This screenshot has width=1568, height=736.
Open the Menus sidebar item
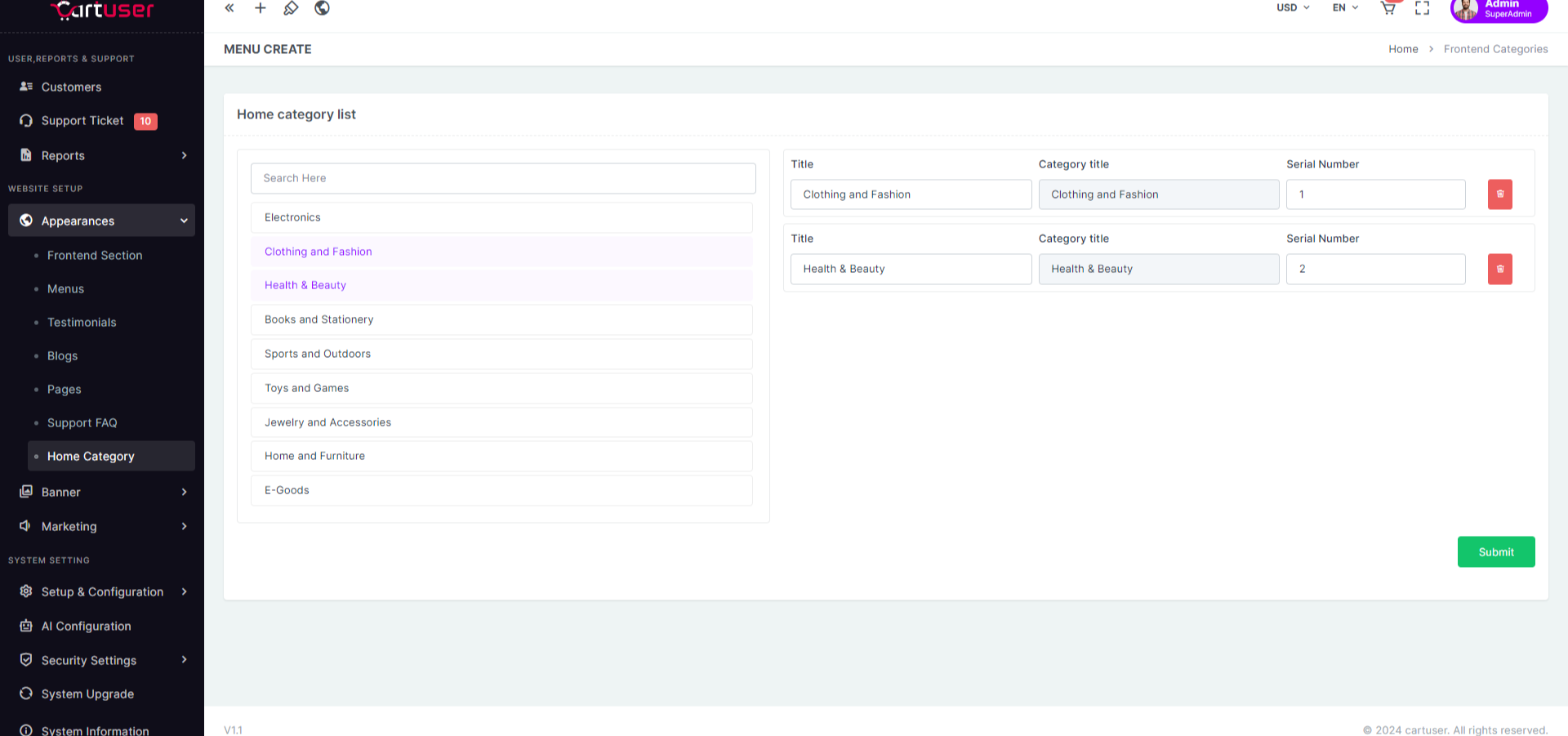(x=65, y=289)
